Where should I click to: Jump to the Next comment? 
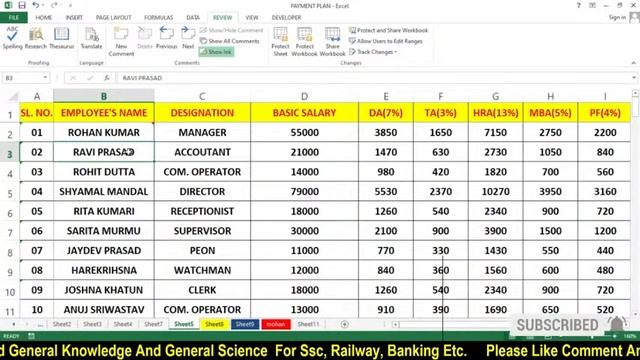click(188, 38)
